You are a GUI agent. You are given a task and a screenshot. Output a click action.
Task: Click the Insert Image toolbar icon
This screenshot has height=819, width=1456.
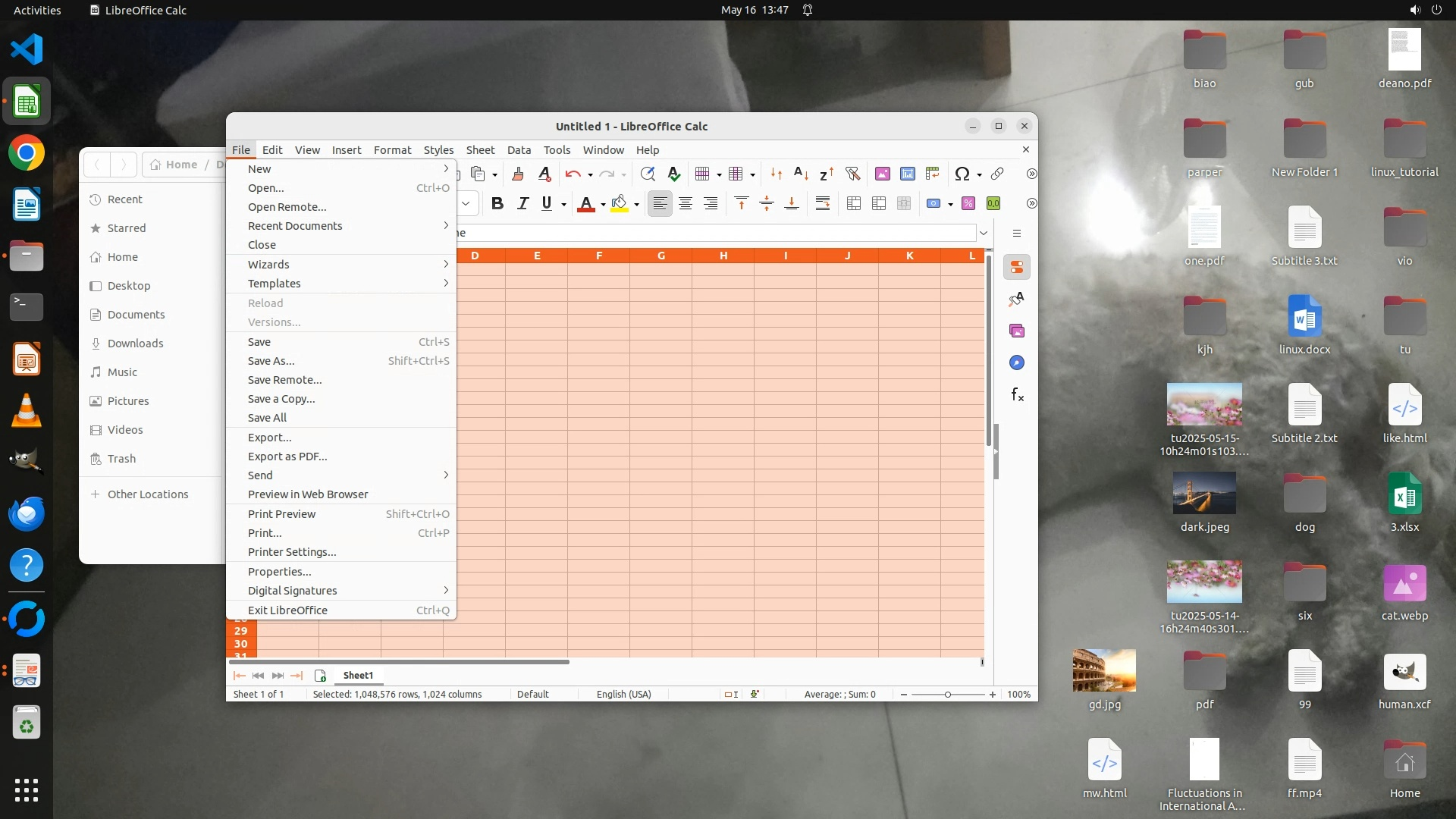(x=882, y=174)
